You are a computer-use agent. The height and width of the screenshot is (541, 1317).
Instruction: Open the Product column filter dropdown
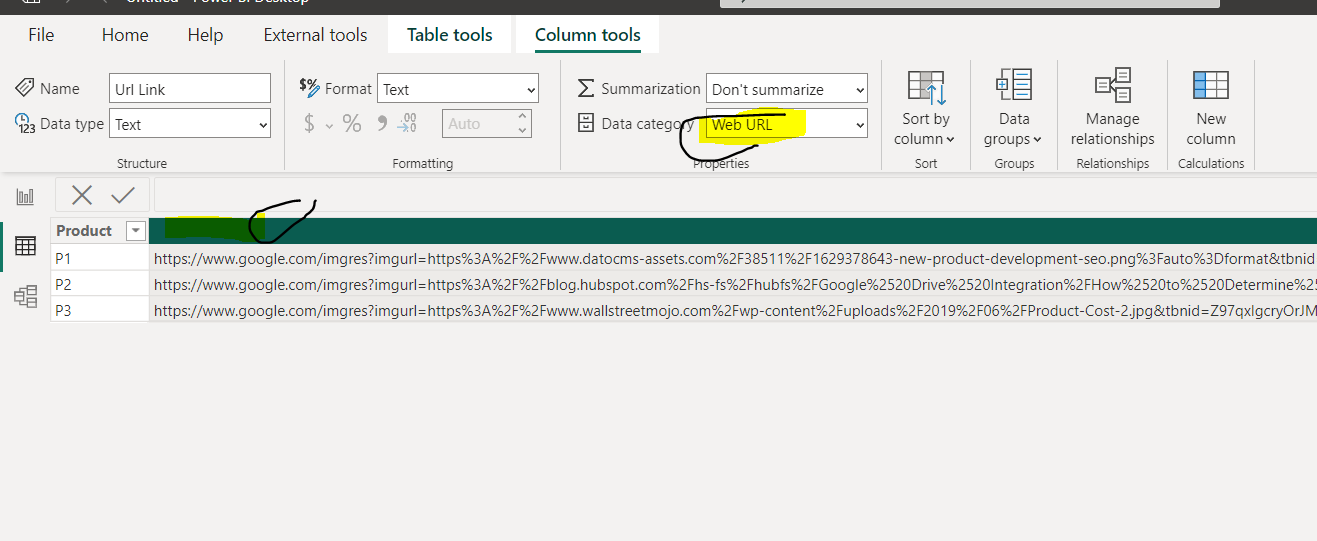(x=136, y=231)
